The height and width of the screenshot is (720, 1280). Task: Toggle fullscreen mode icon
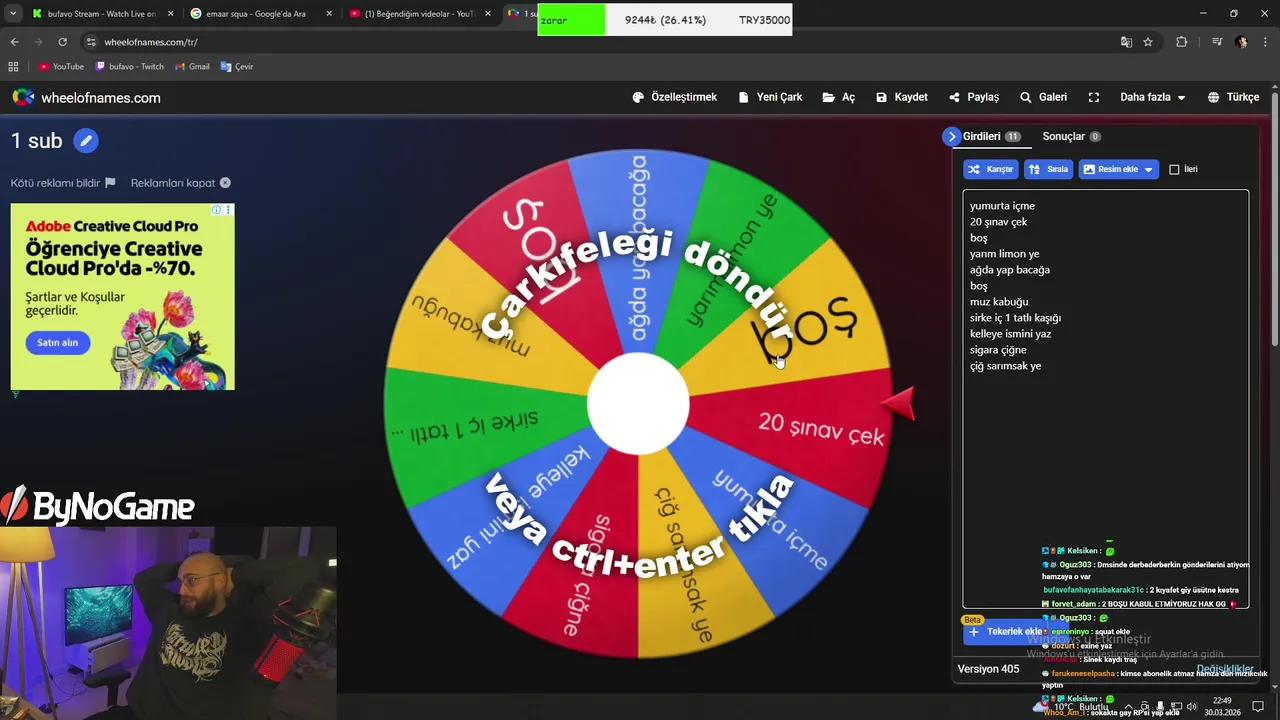[x=1094, y=97]
